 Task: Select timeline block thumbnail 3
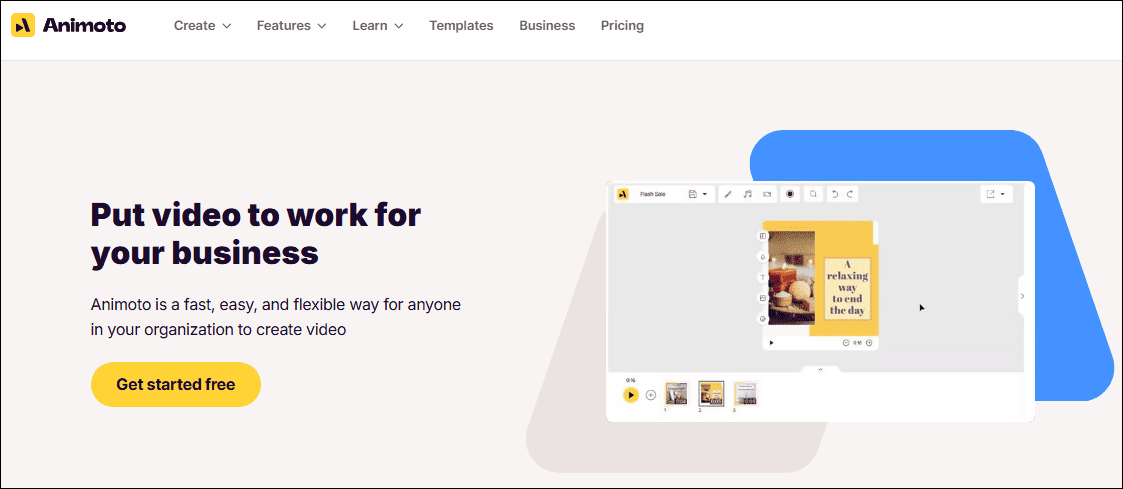(745, 394)
